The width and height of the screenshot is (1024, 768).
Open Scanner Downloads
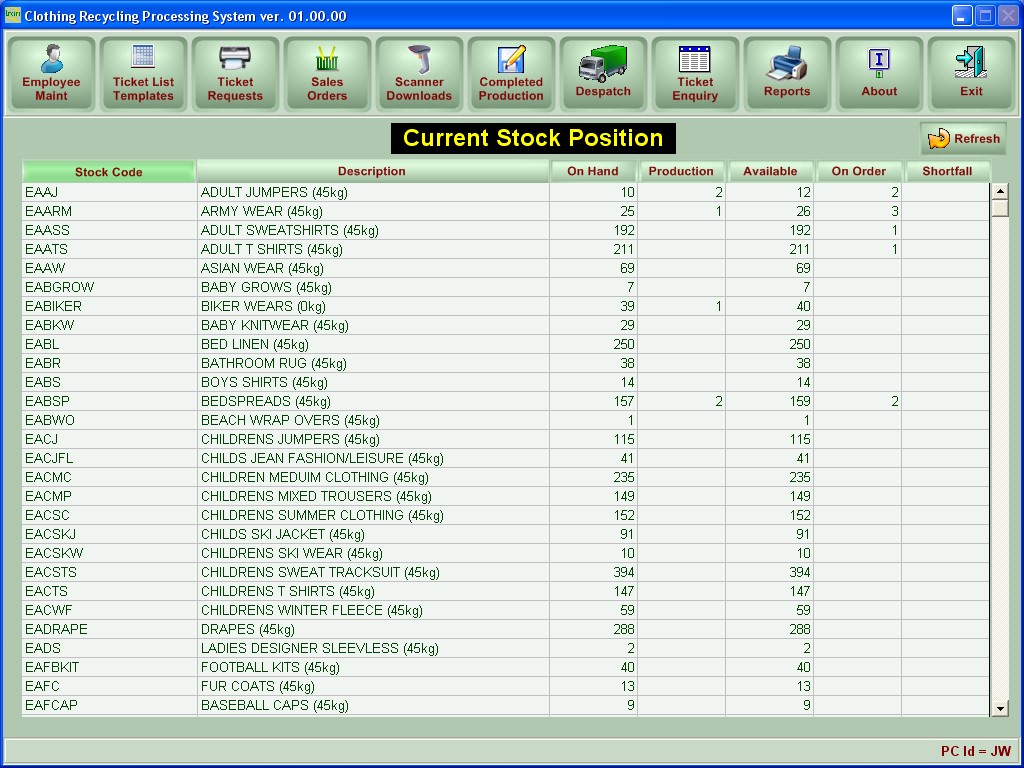point(419,73)
